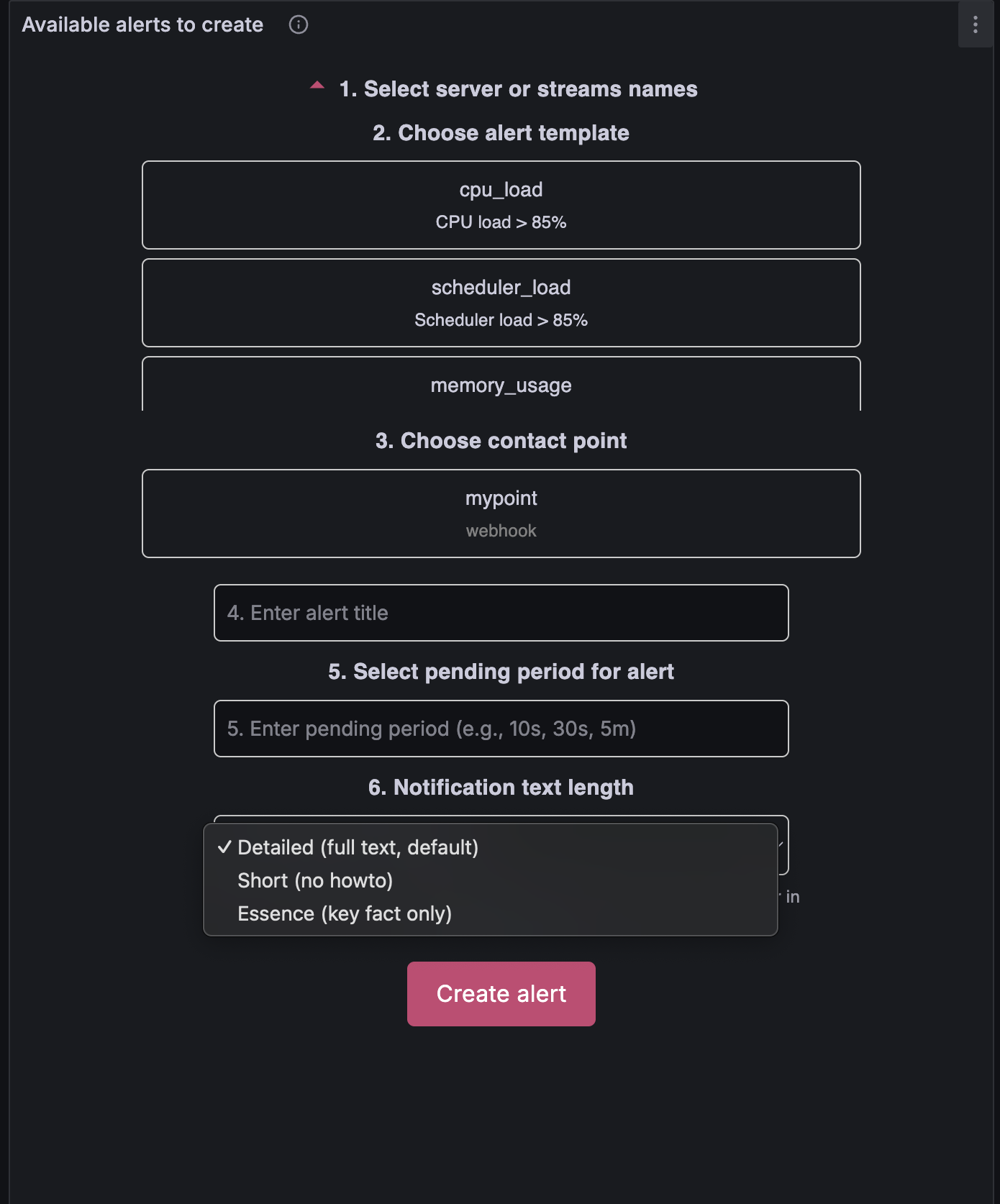Image resolution: width=1000 pixels, height=1204 pixels.
Task: Click the info icon beside panel title
Action: click(299, 24)
